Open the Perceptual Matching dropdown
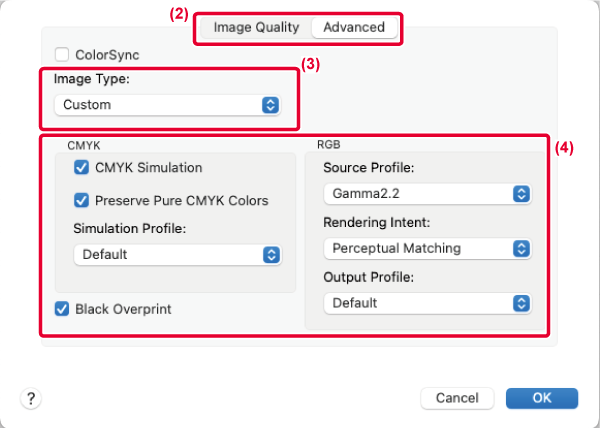 (x=426, y=248)
